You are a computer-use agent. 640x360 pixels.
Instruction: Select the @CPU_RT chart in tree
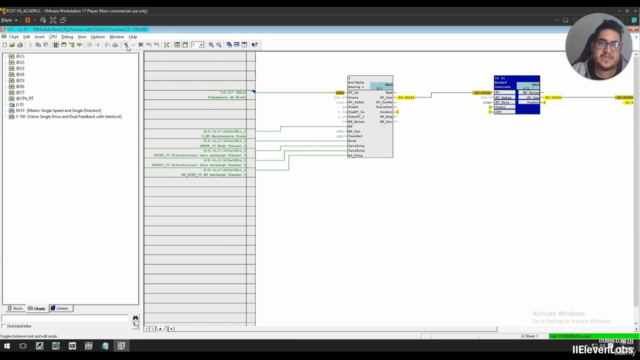click(x=21, y=98)
